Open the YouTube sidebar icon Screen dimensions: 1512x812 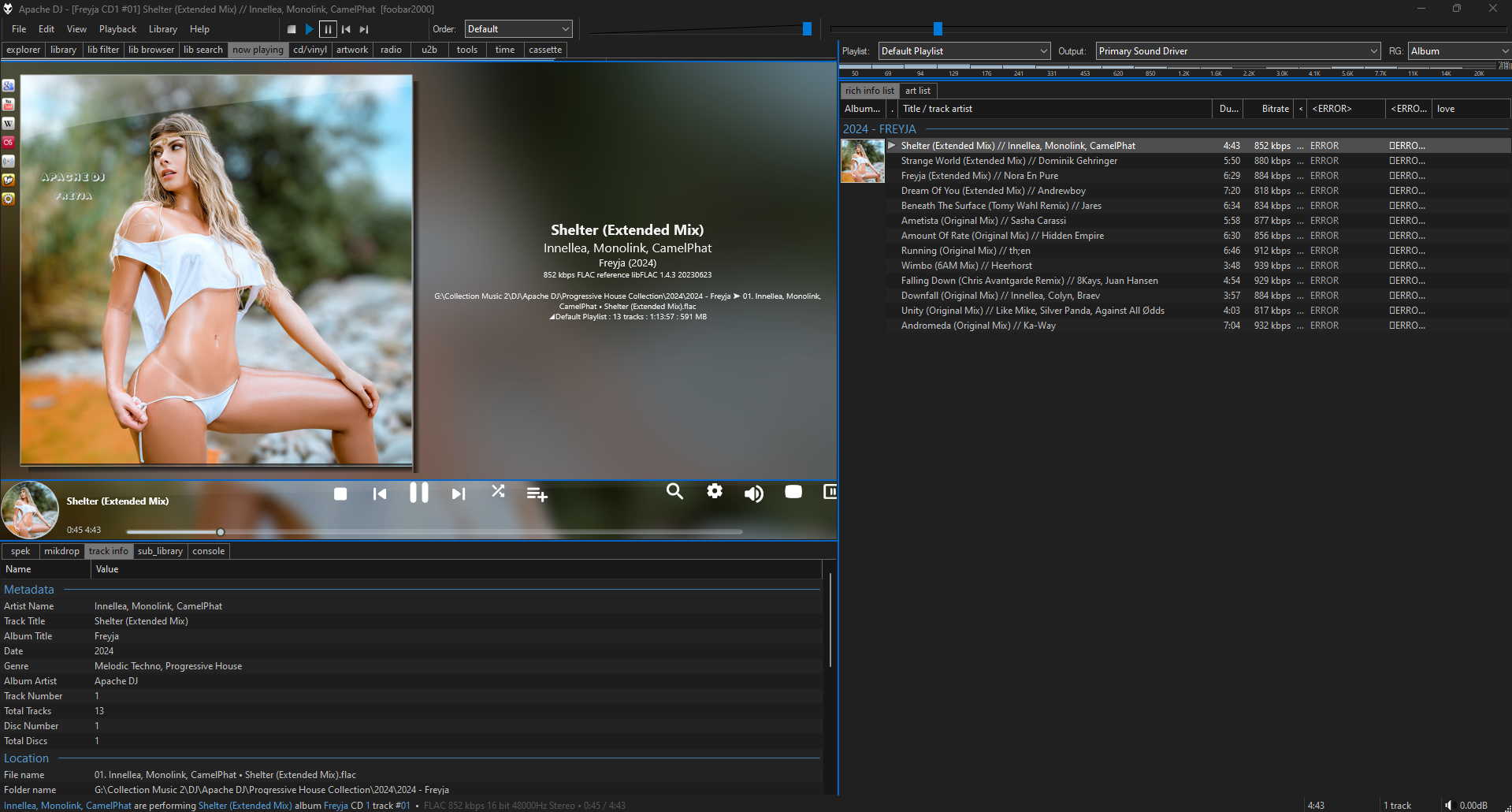(x=9, y=104)
